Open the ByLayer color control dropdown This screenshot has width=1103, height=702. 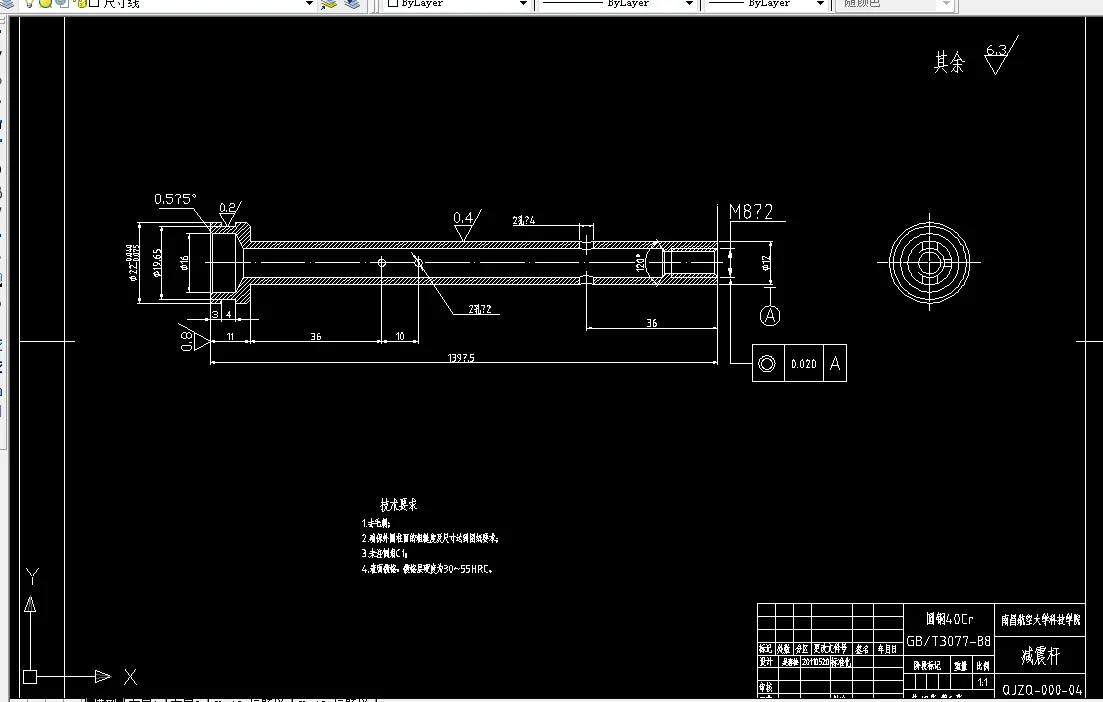click(x=523, y=4)
